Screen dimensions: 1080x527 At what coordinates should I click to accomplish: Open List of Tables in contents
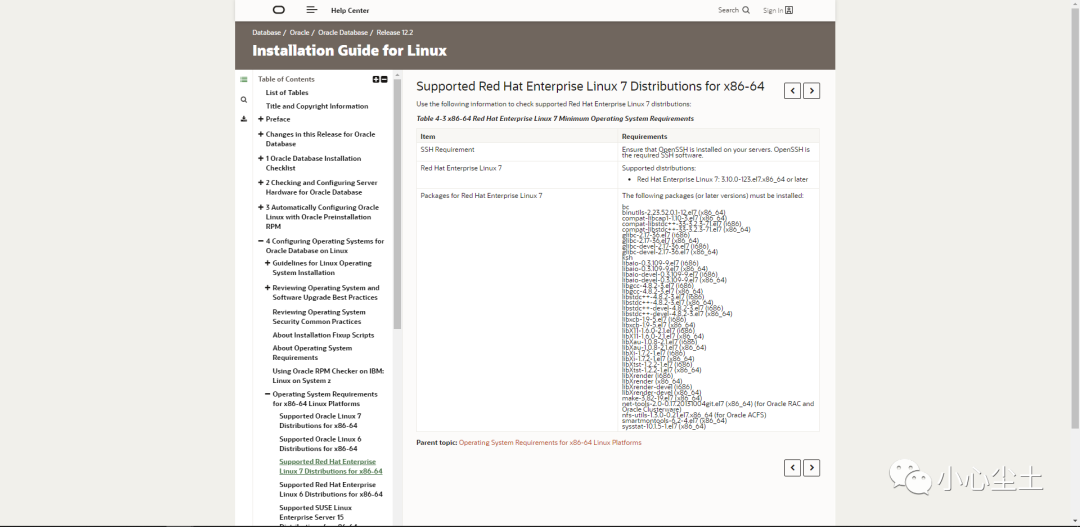[x=287, y=92]
